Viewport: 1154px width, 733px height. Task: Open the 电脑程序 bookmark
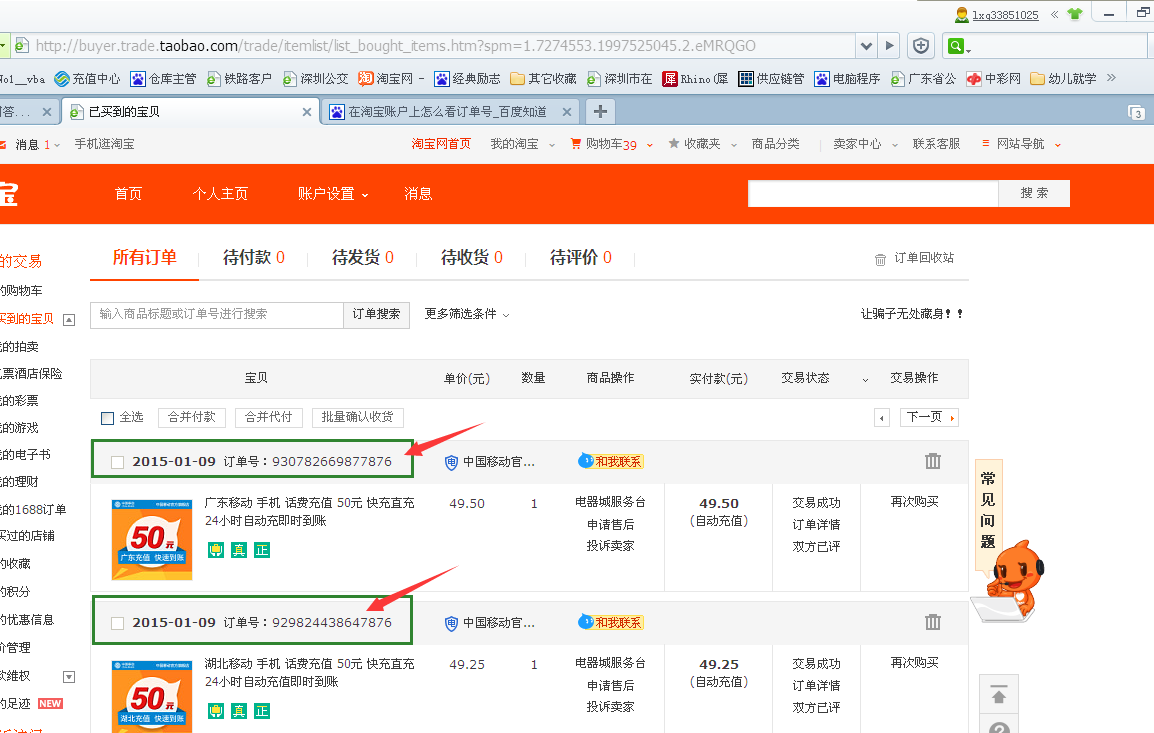[x=847, y=79]
